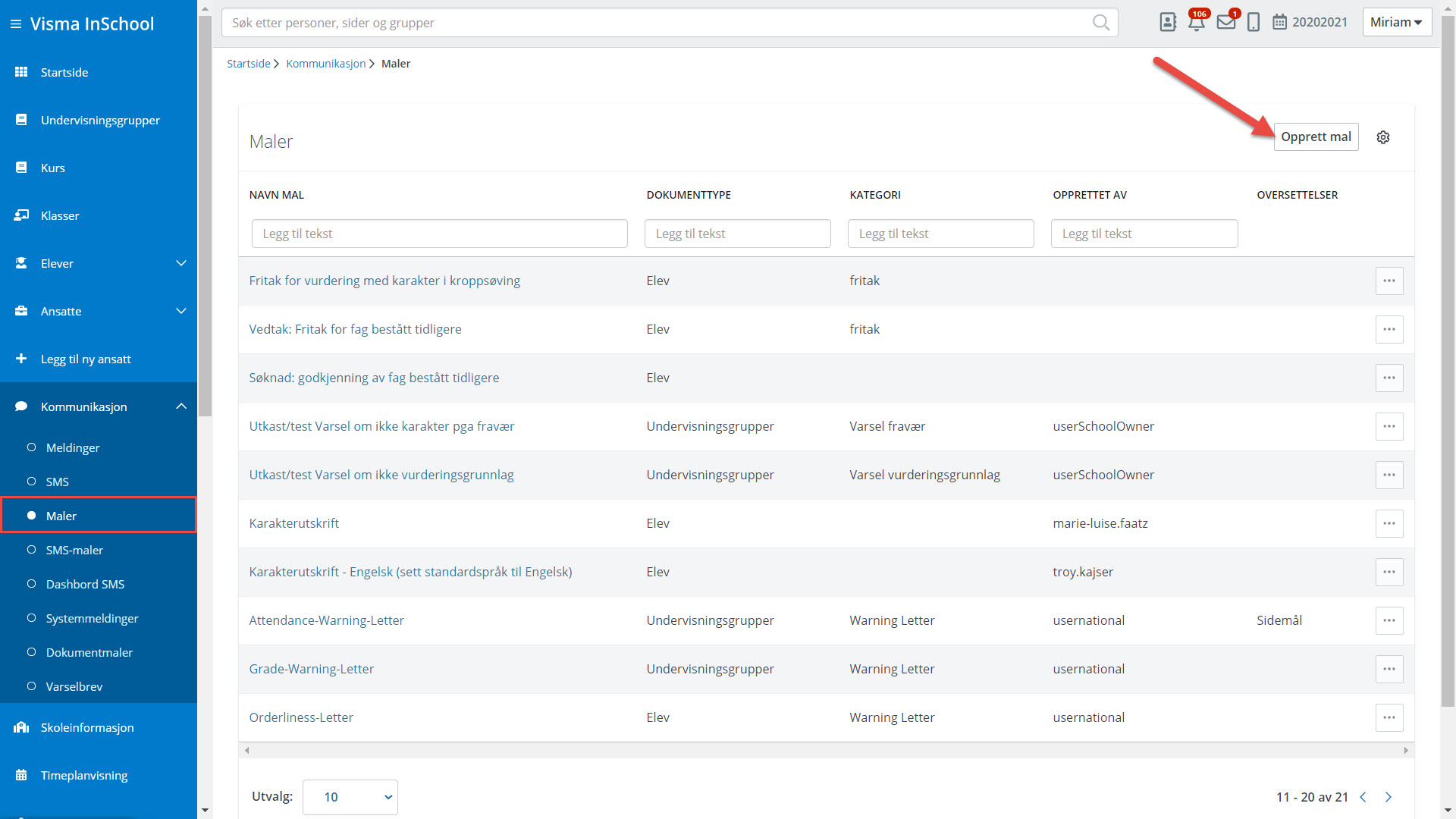Open the Utvalg page size dropdown

tap(350, 797)
